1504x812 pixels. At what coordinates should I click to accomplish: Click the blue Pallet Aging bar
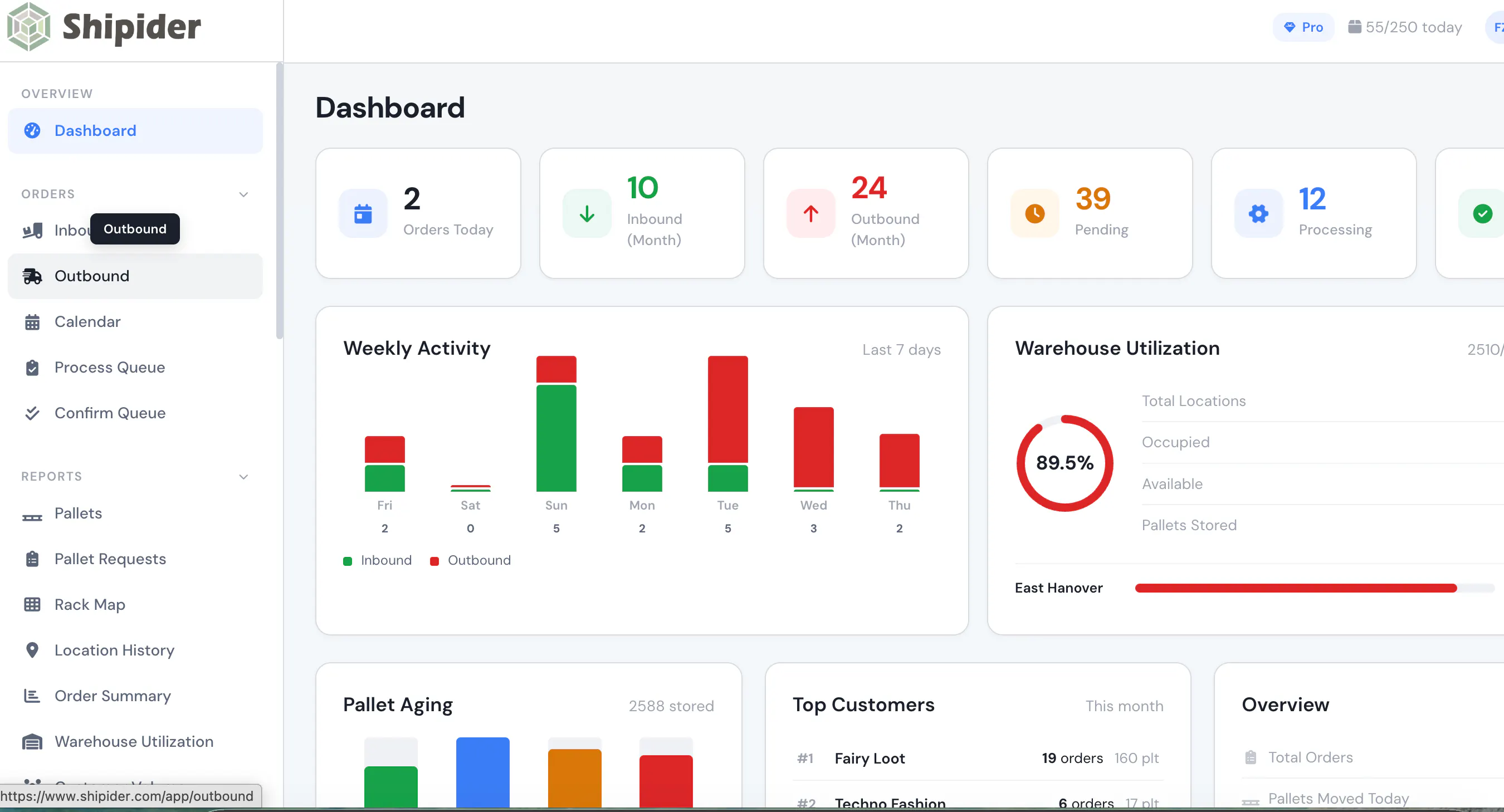[482, 772]
